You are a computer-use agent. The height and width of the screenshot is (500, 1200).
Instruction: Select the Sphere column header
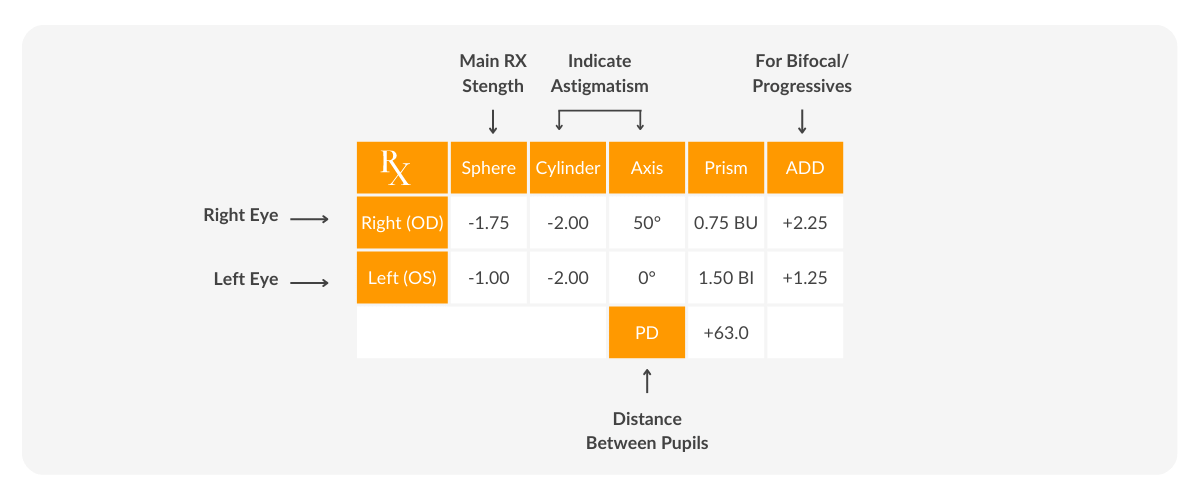[x=489, y=167]
